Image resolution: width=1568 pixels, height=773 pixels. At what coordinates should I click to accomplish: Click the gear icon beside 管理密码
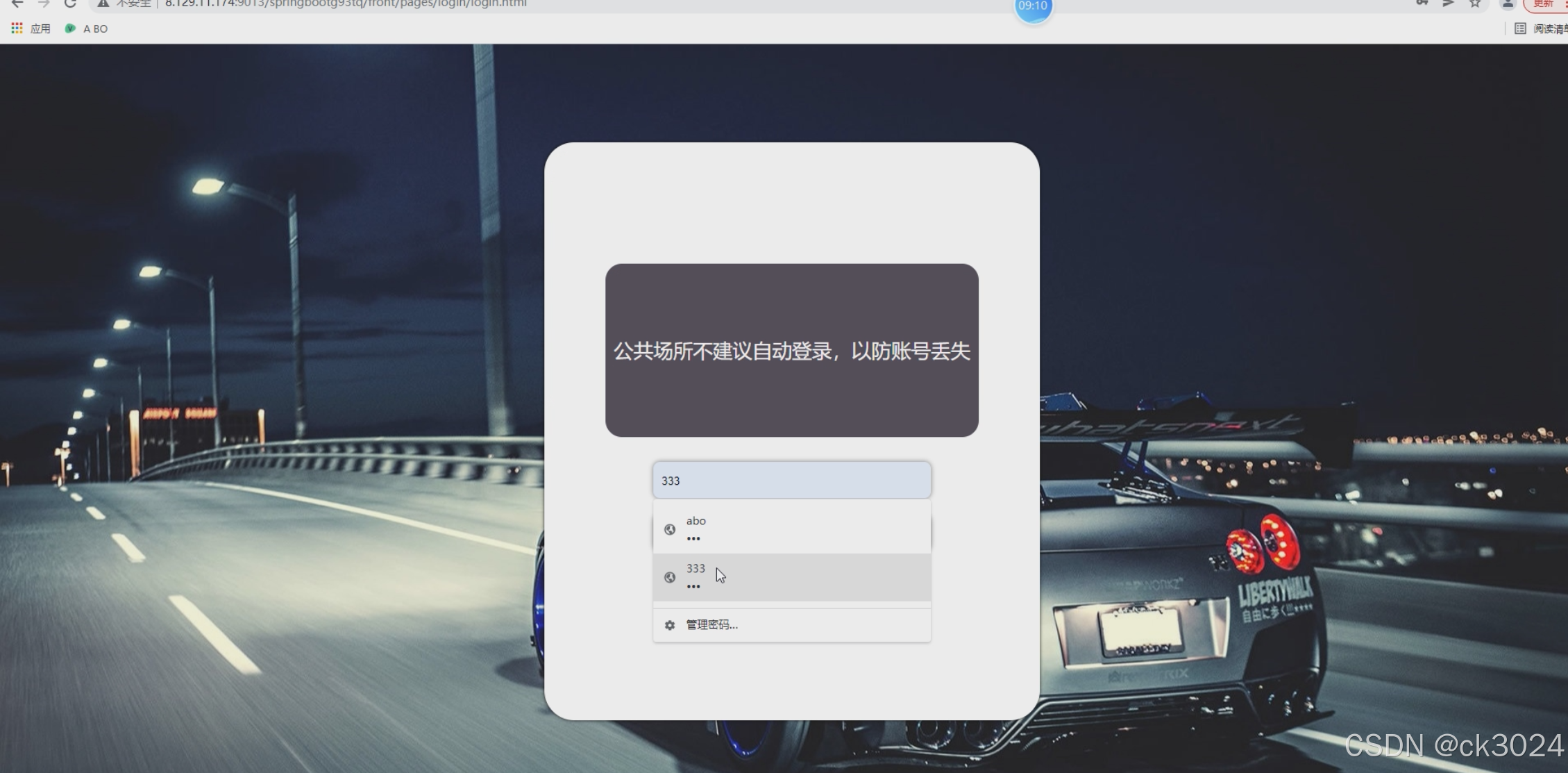pyautogui.click(x=670, y=625)
